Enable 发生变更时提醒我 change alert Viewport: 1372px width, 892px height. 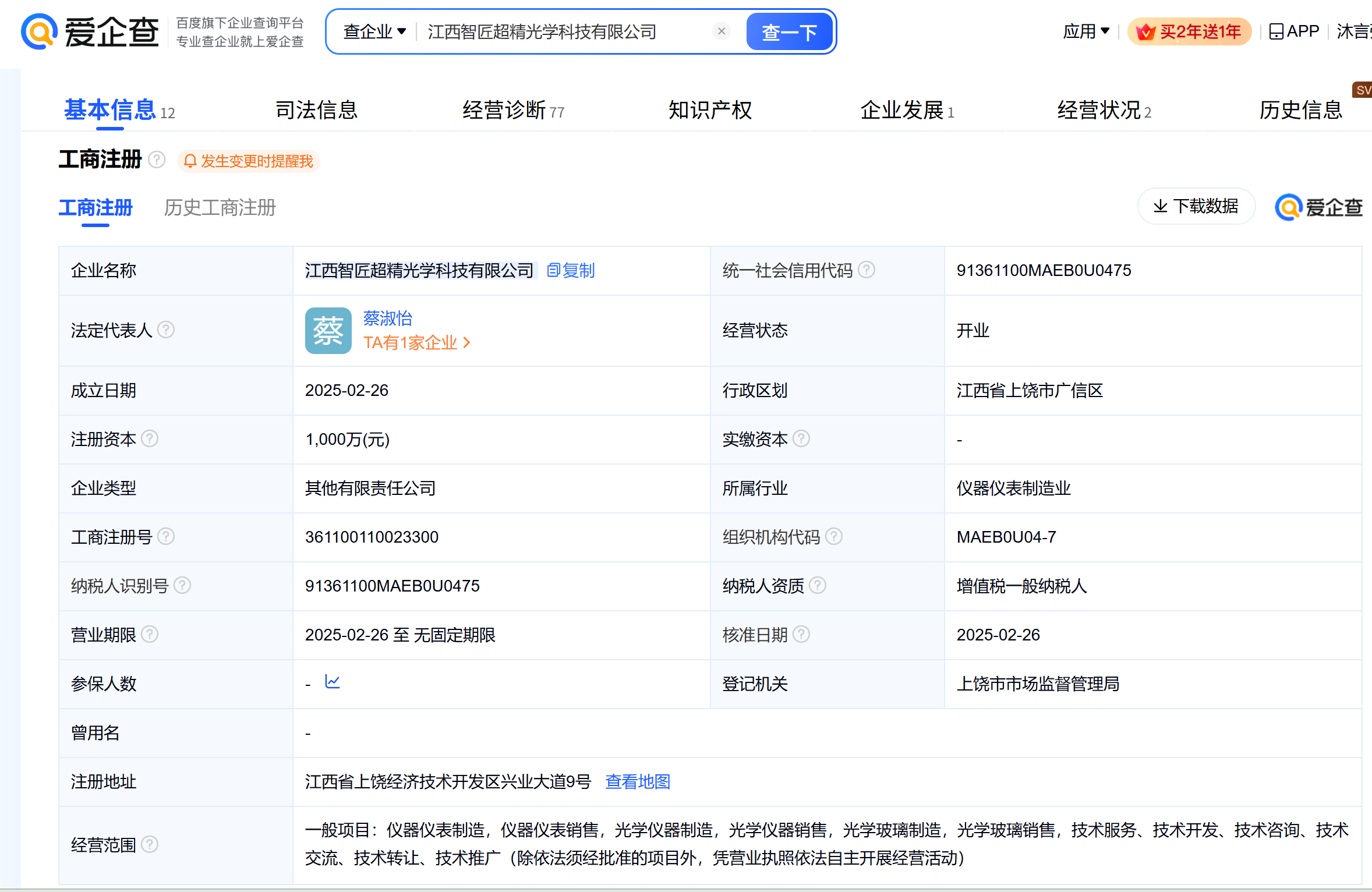point(249,161)
